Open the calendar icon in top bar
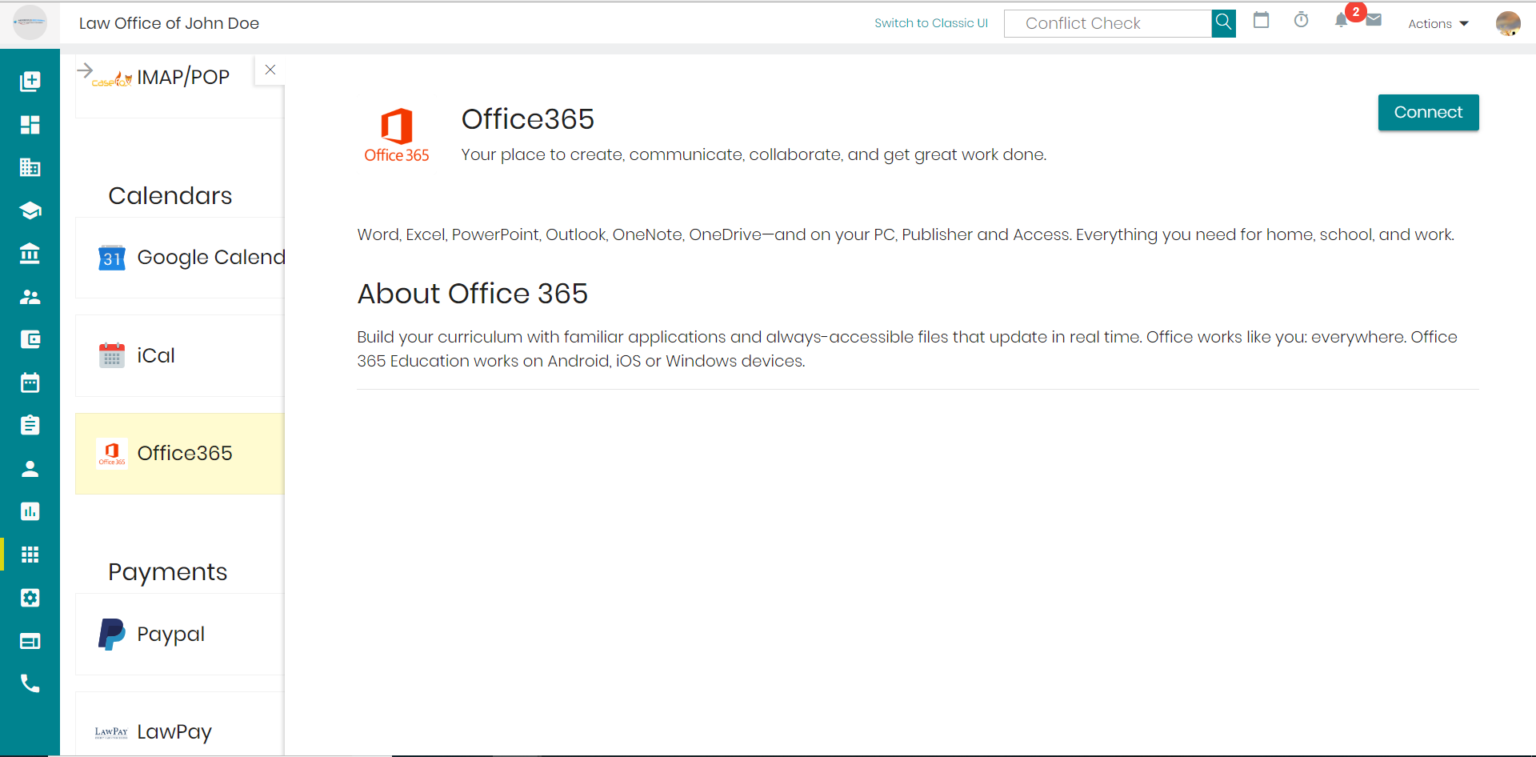The height and width of the screenshot is (757, 1536). point(1261,20)
